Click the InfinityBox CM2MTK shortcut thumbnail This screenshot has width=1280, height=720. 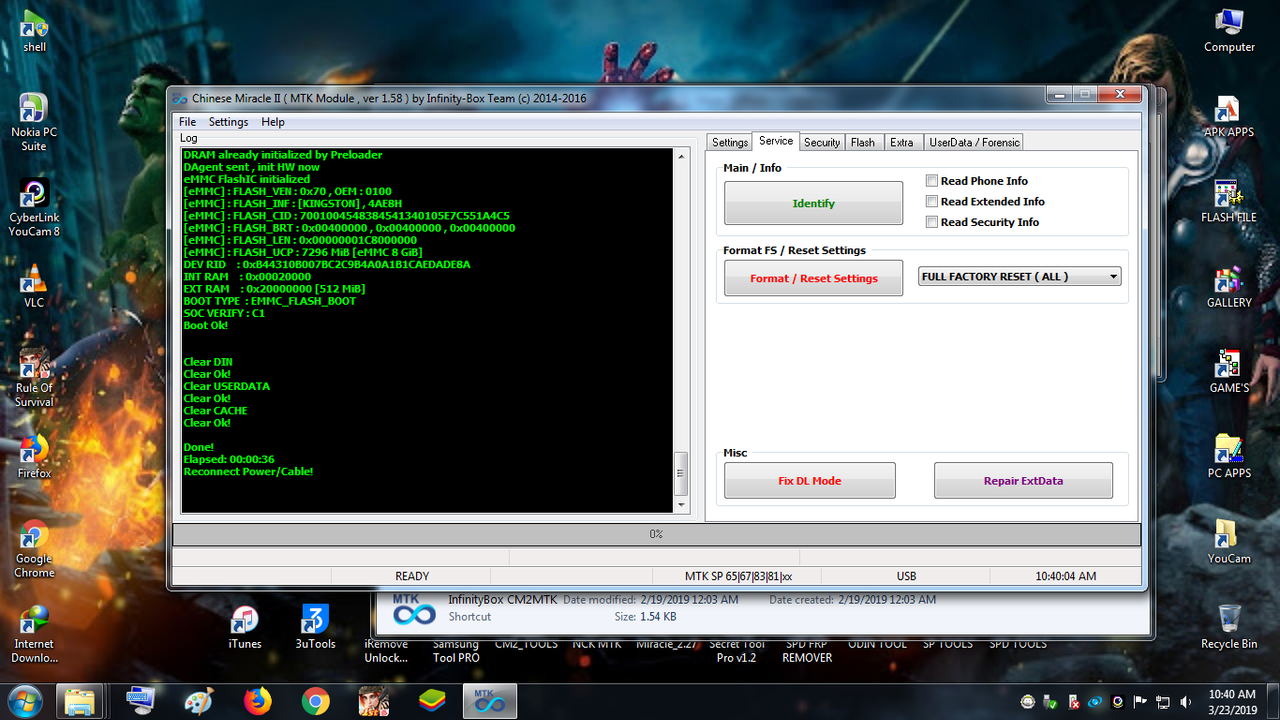tap(413, 608)
